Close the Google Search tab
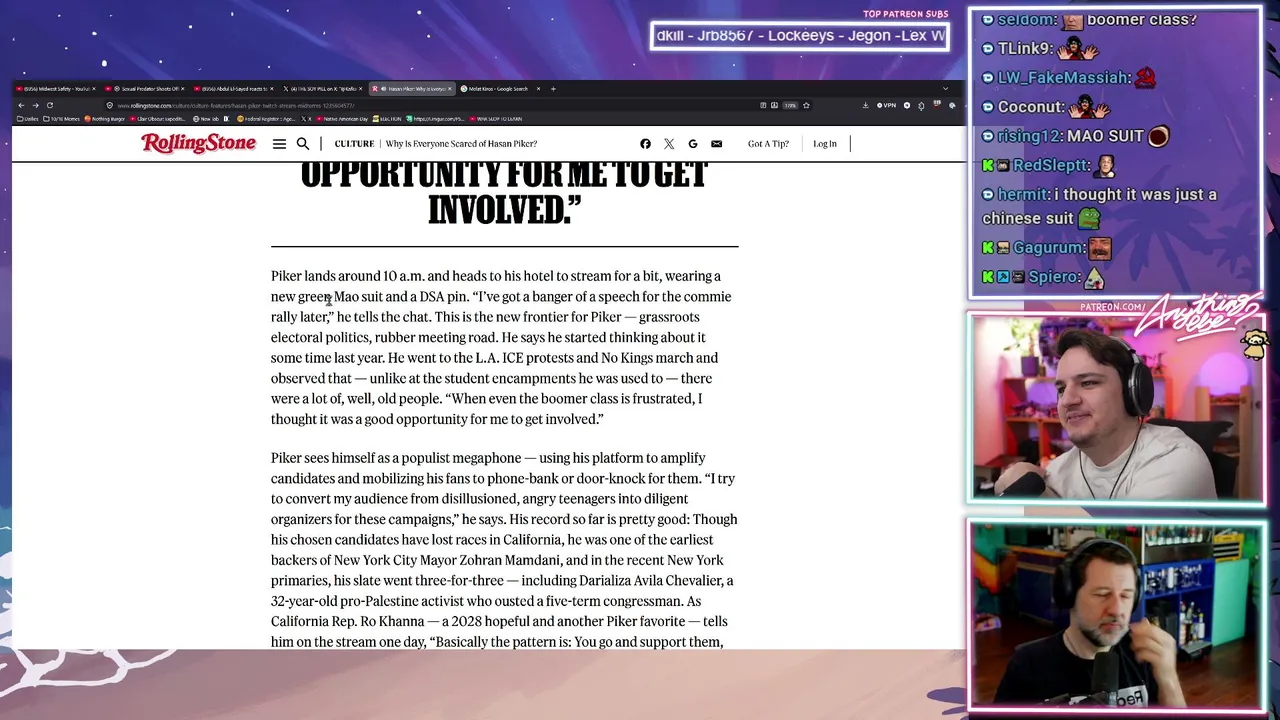The width and height of the screenshot is (1280, 720). click(x=538, y=89)
